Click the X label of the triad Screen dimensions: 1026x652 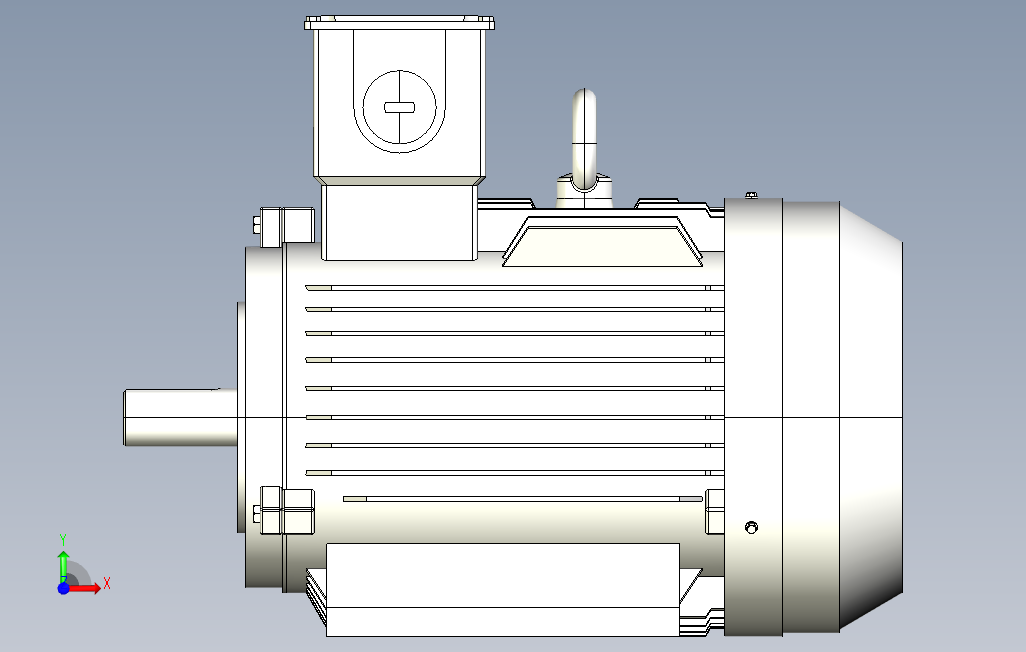[x=107, y=583]
